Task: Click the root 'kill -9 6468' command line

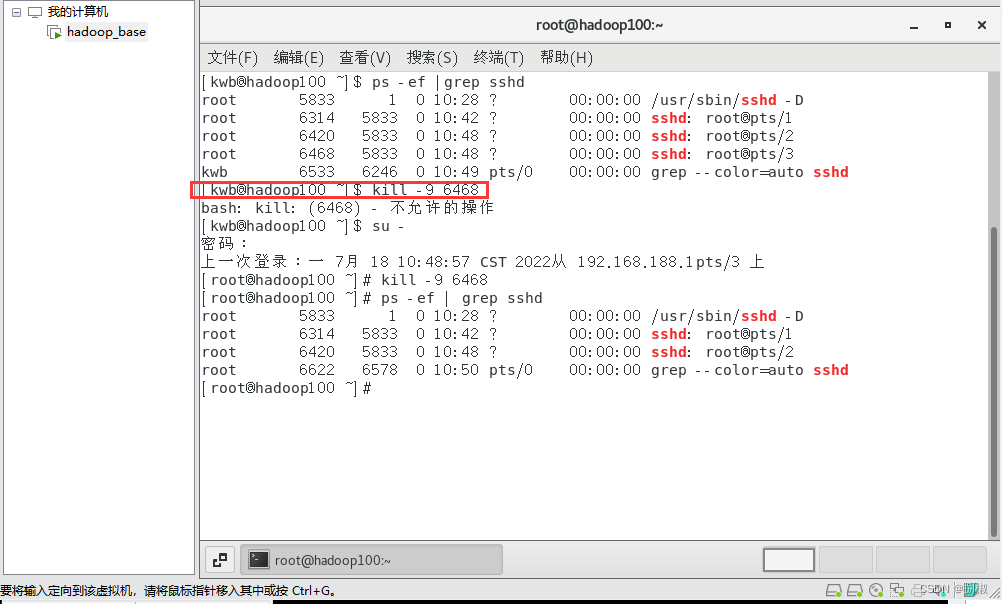Action: 344,280
